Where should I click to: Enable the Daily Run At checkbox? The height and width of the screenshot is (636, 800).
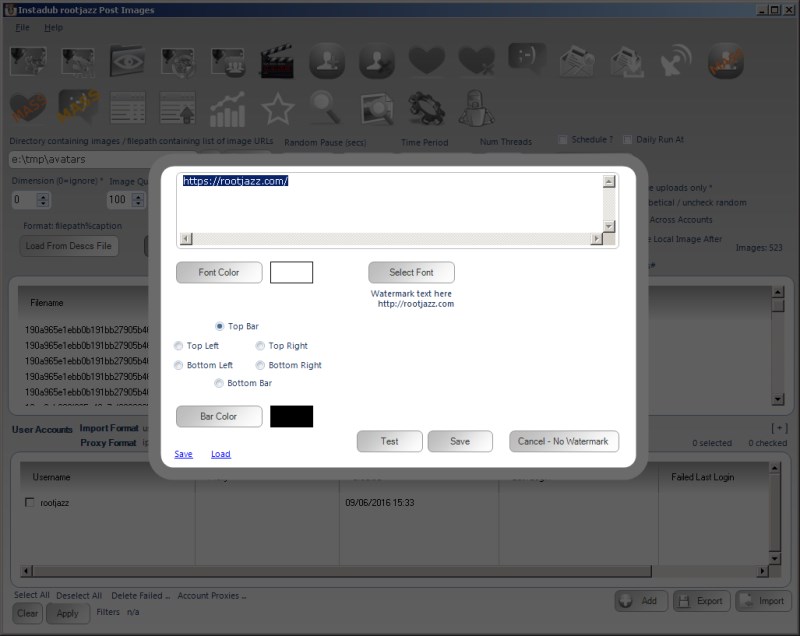(628, 140)
